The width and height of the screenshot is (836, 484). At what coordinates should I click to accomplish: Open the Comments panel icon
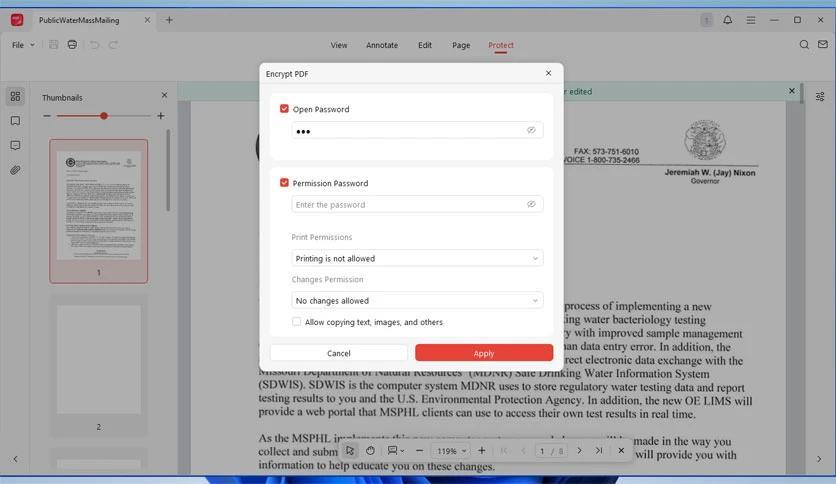point(15,146)
